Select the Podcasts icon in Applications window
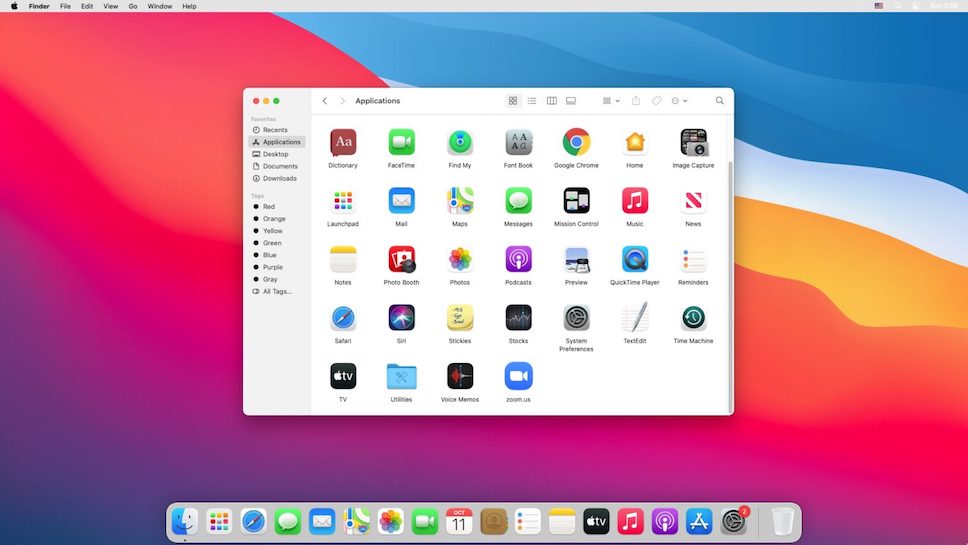Viewport: 968px width, 545px height. click(518, 260)
